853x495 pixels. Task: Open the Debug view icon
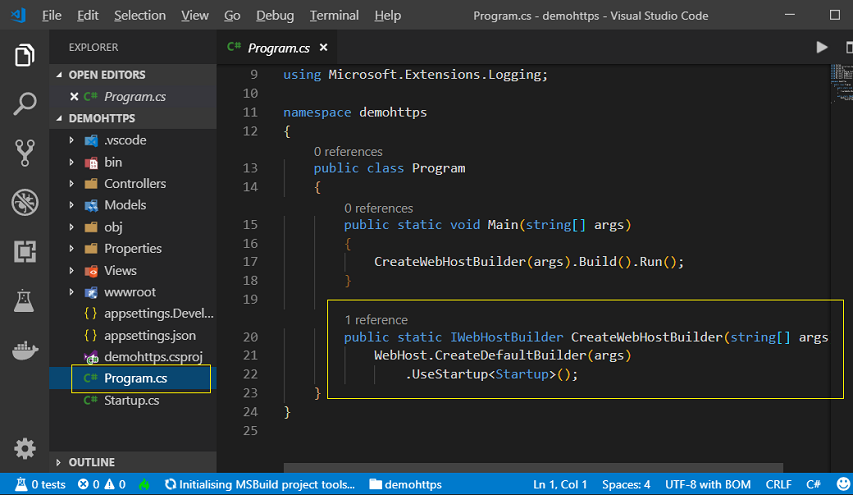[x=24, y=202]
